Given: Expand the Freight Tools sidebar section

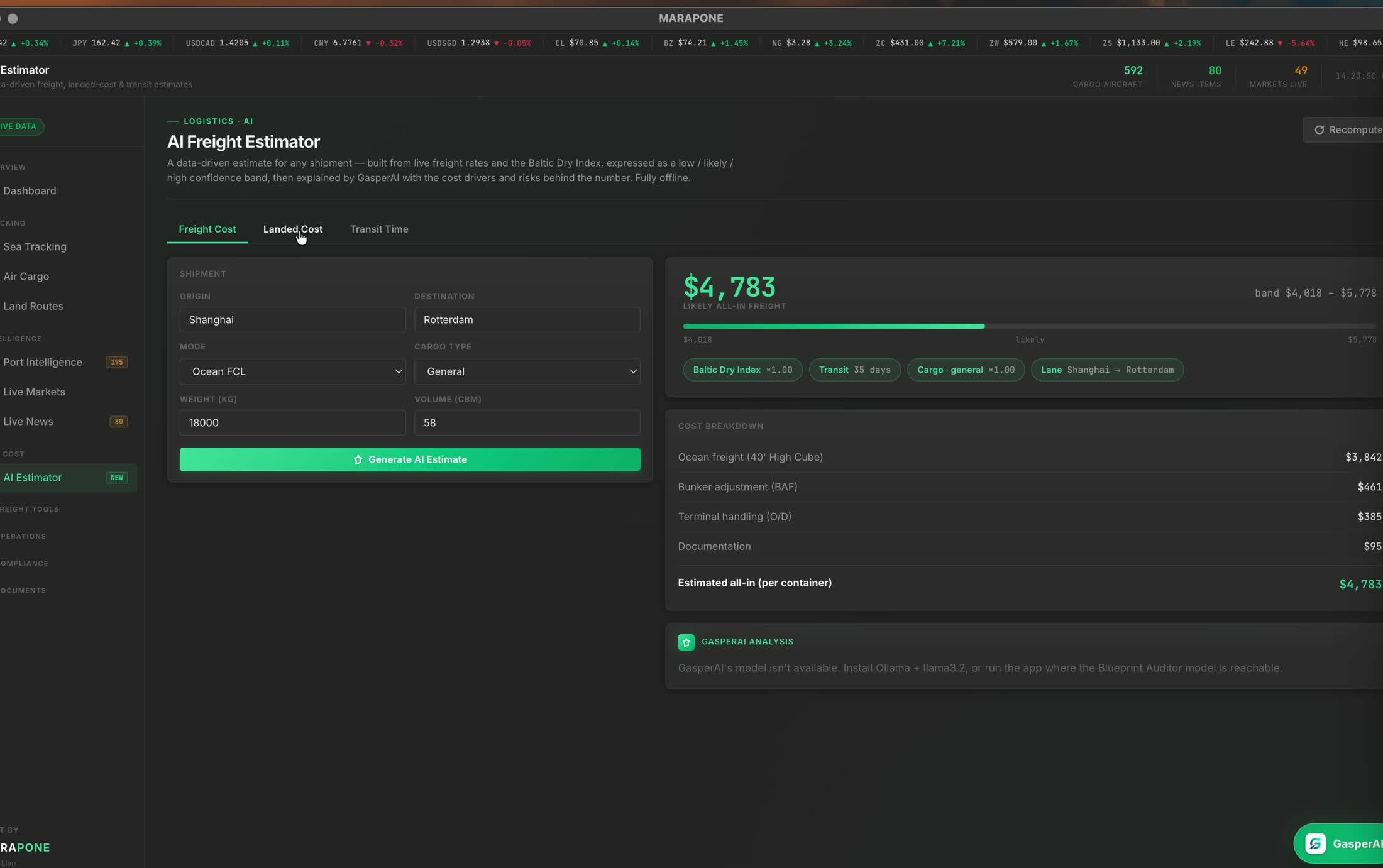Looking at the screenshot, I should pos(30,509).
